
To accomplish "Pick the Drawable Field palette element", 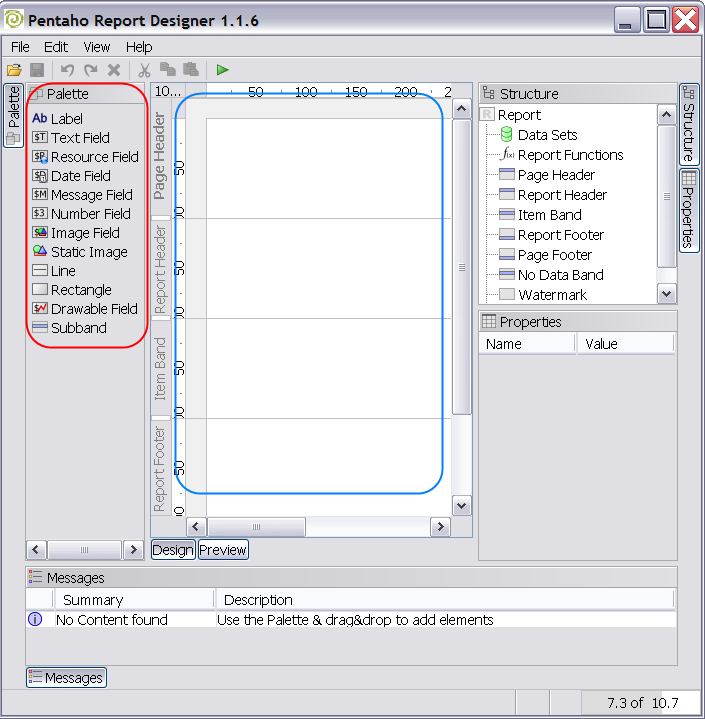I will (x=93, y=309).
